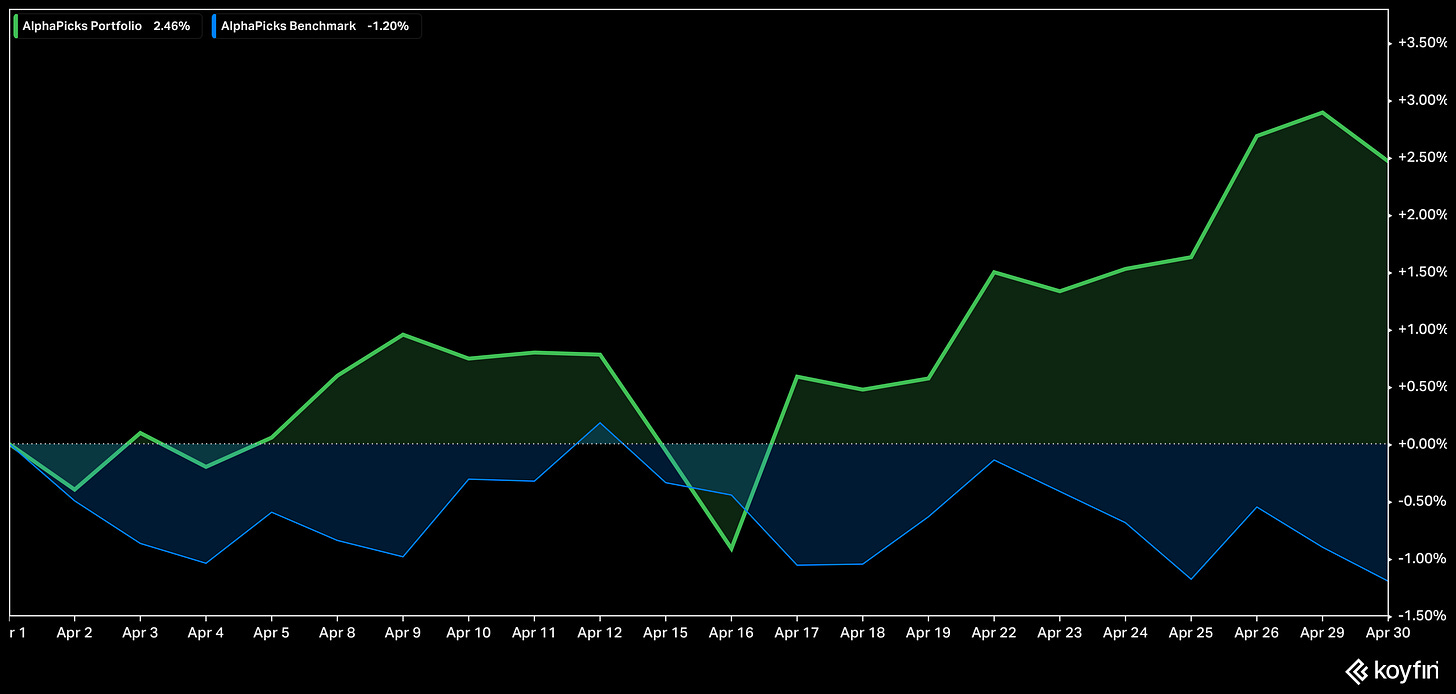Viewport: 1456px width, 694px height.
Task: Click the Apr 5 date label
Action: tap(271, 633)
